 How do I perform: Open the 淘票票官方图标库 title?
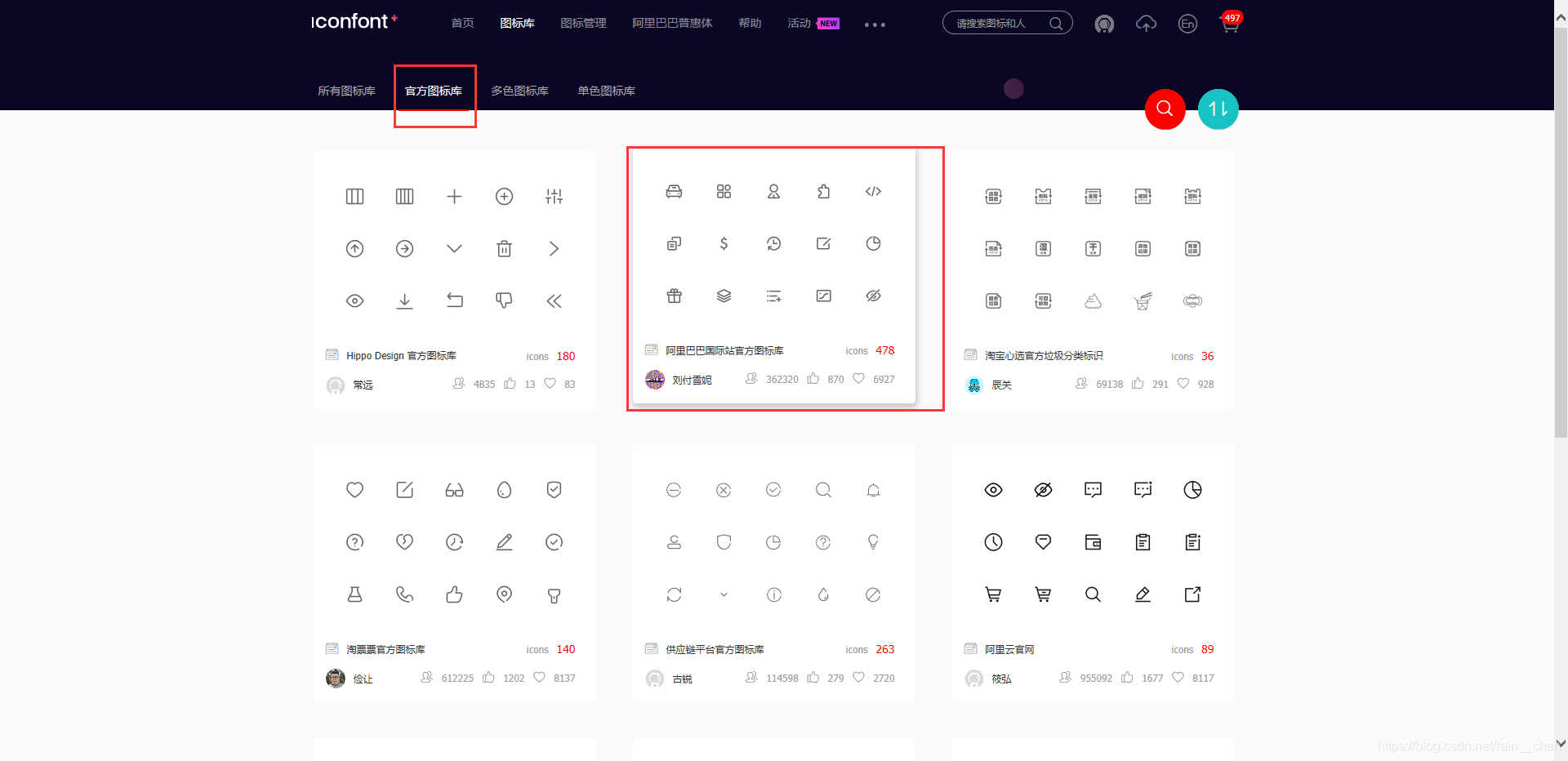click(x=385, y=649)
